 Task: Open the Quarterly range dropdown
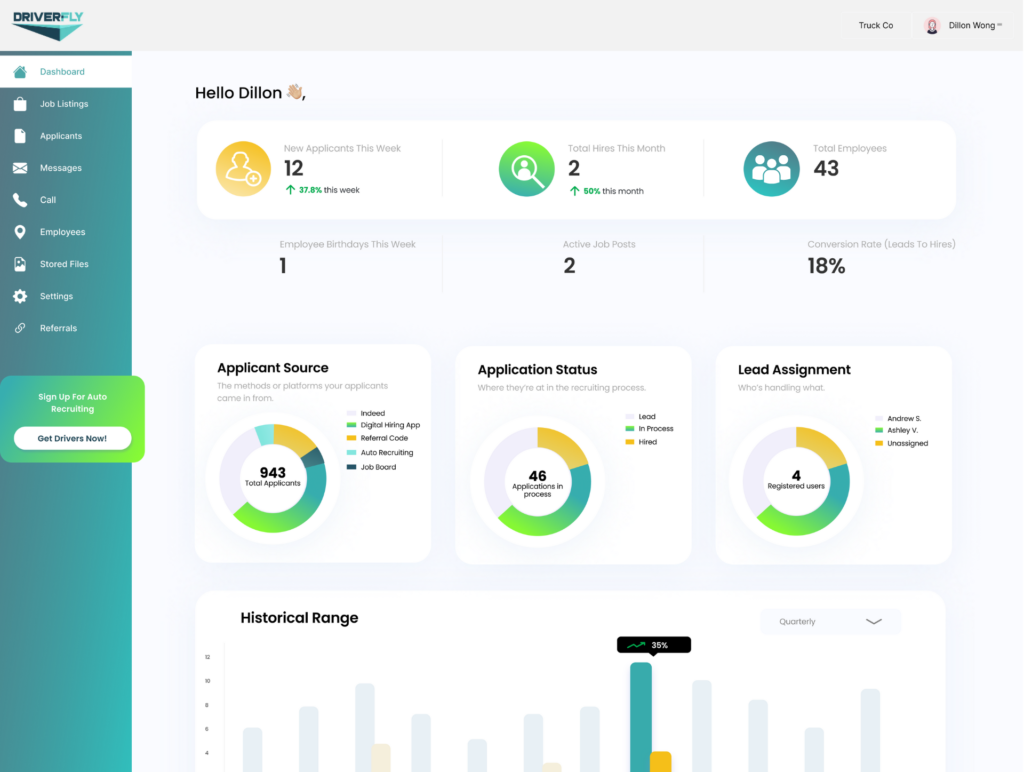(830, 621)
